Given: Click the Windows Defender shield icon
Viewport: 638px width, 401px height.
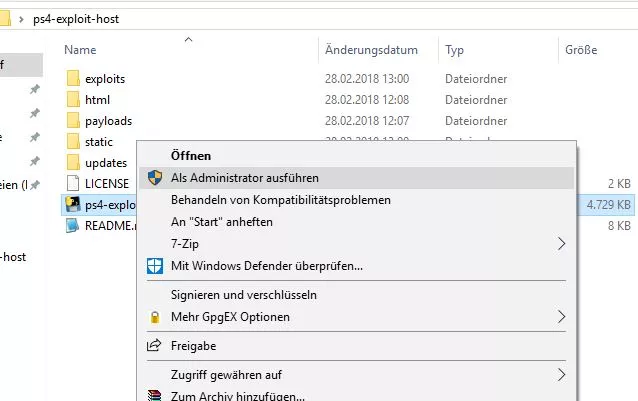Looking at the screenshot, I should click(x=155, y=266).
